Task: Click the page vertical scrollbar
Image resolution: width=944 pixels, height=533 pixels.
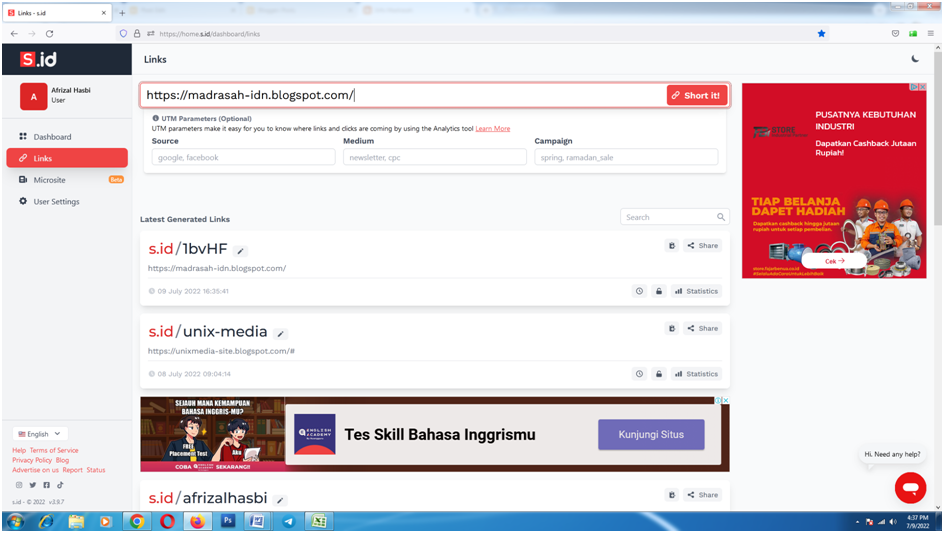Action: pyautogui.click(x=938, y=139)
